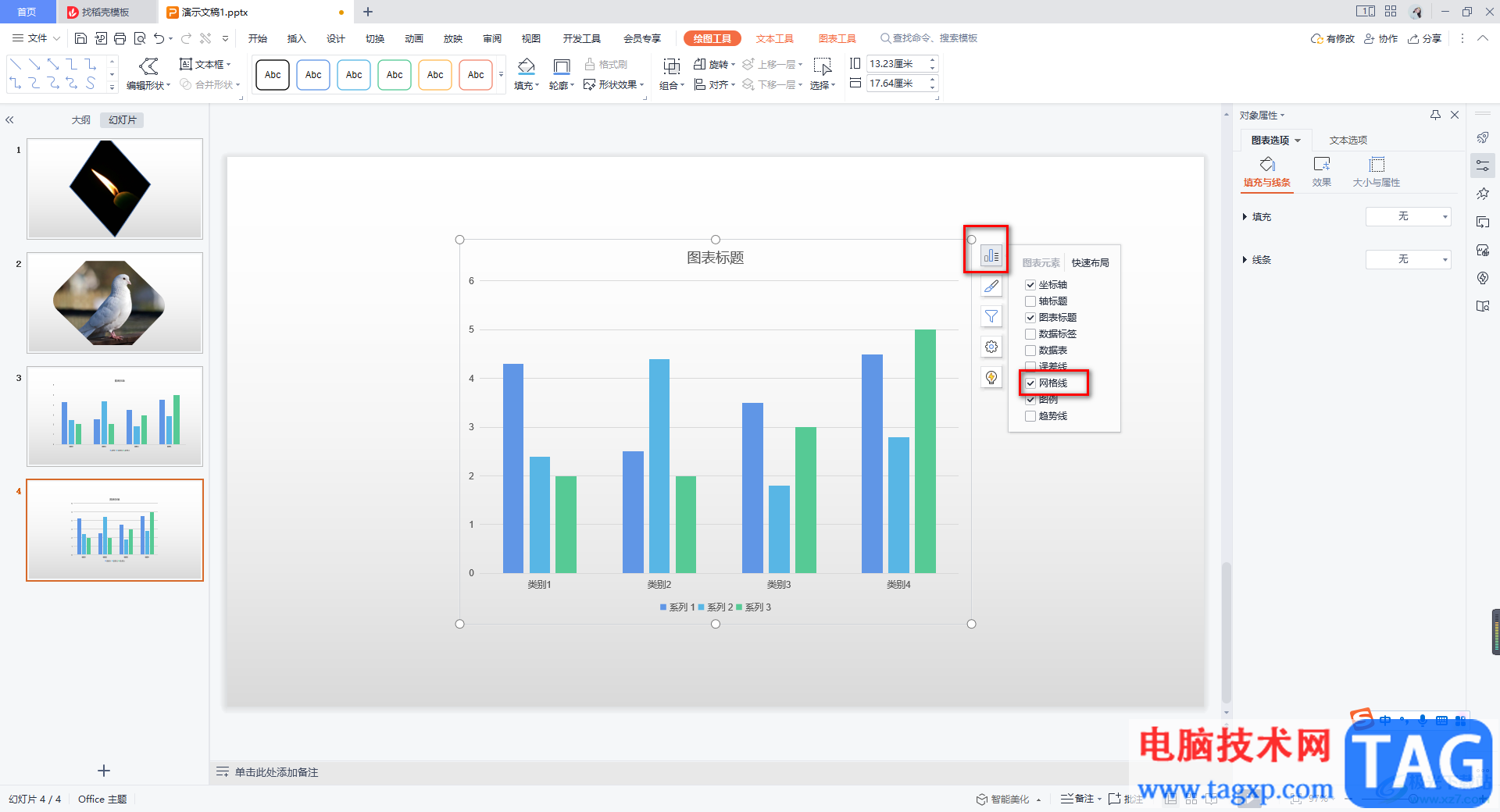Viewport: 1500px width, 812px height.
Task: Click the Group (组合) icon
Action: [671, 66]
